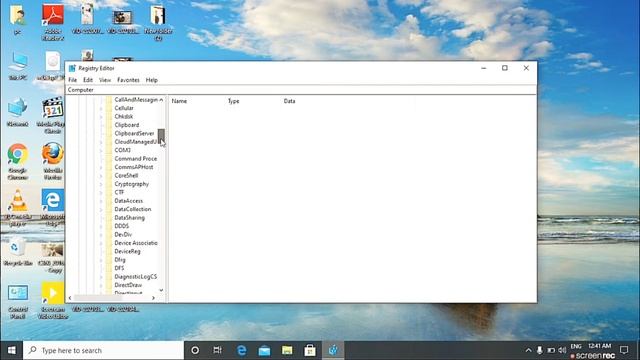640x360 pixels.
Task: Open Task View on the taskbar
Action: coord(218,350)
